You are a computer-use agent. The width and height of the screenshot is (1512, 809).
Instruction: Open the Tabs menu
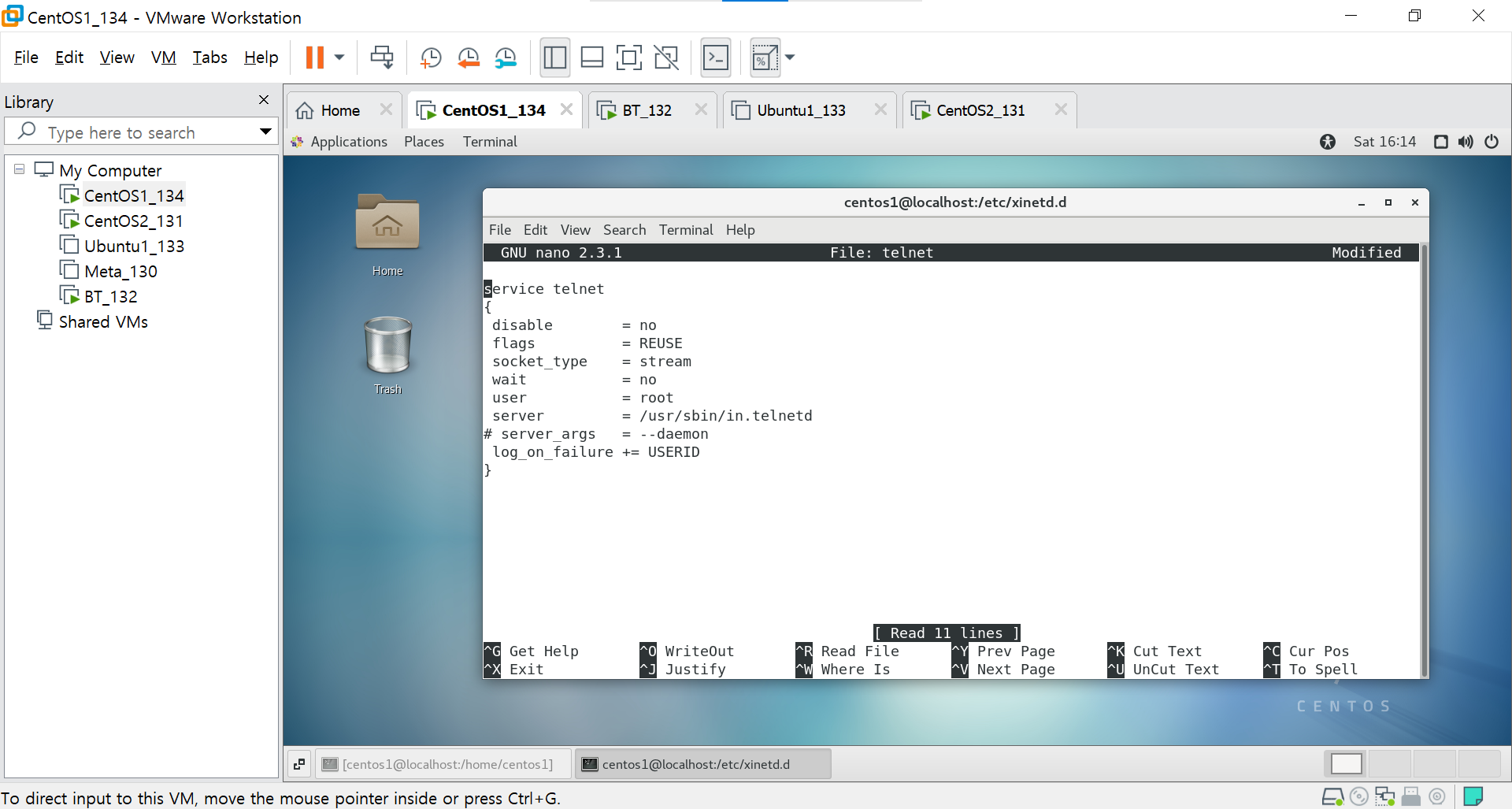click(209, 58)
